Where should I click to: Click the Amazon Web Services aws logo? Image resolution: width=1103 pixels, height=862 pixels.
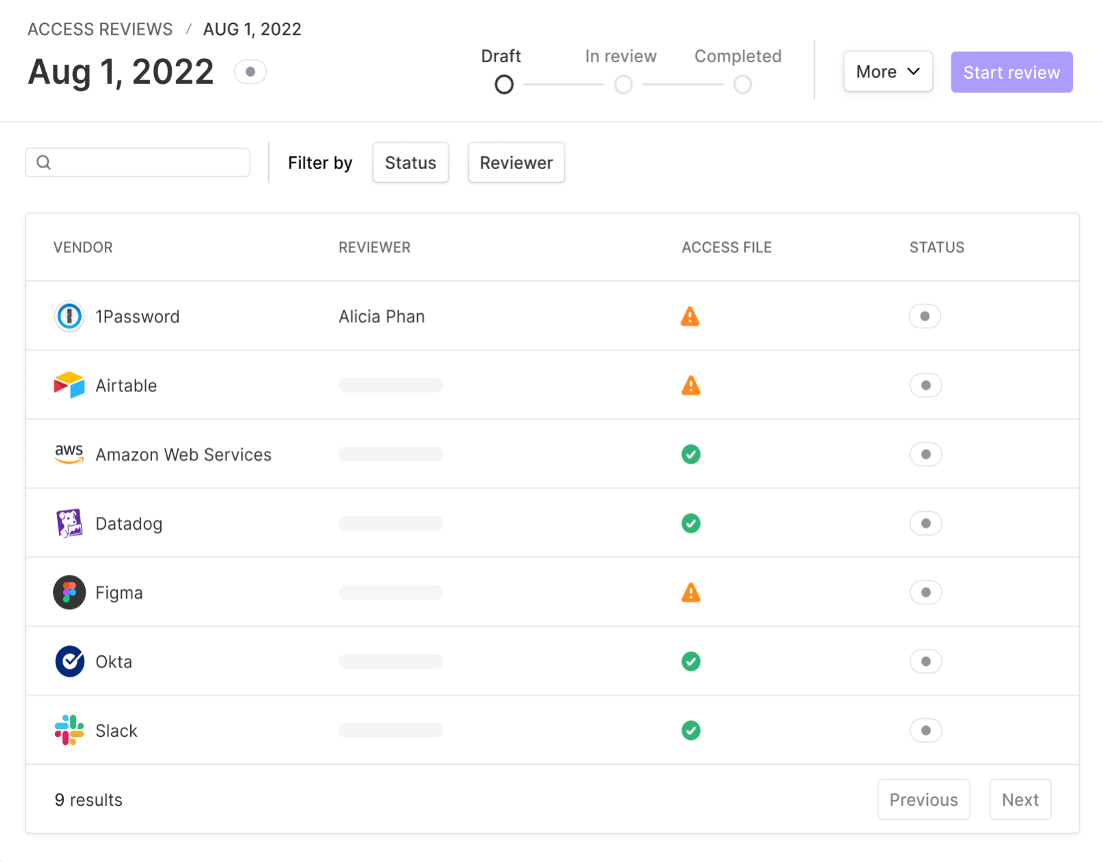(x=69, y=454)
